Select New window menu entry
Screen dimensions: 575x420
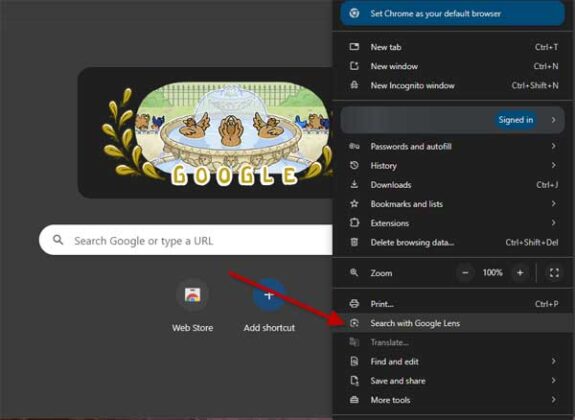[453, 66]
